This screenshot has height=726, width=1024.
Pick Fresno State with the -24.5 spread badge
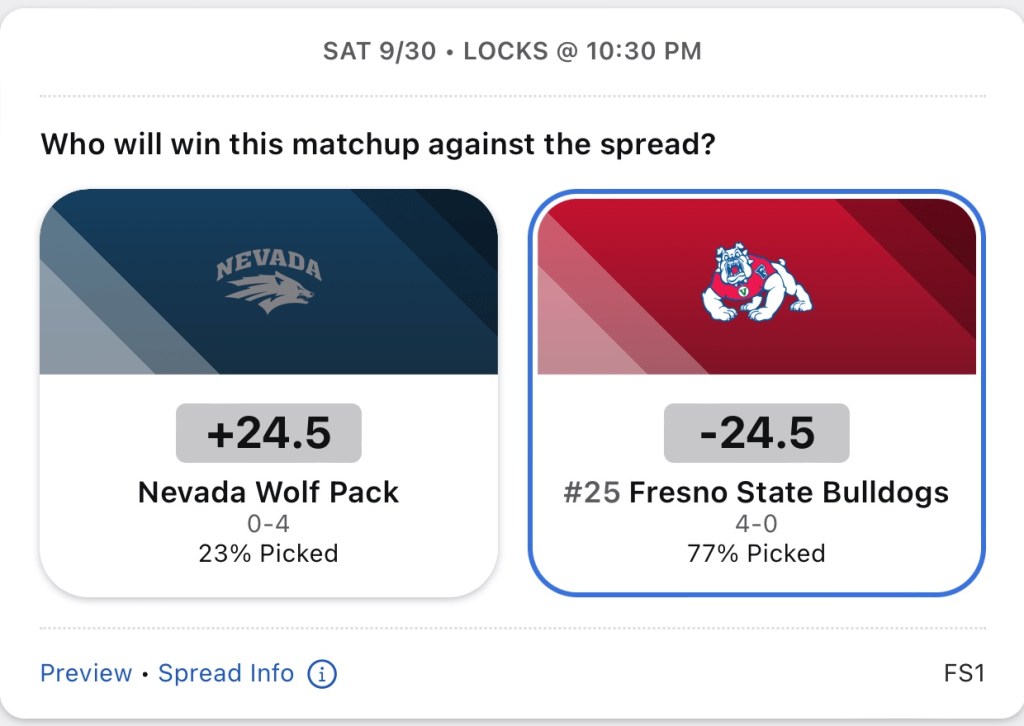click(x=756, y=433)
